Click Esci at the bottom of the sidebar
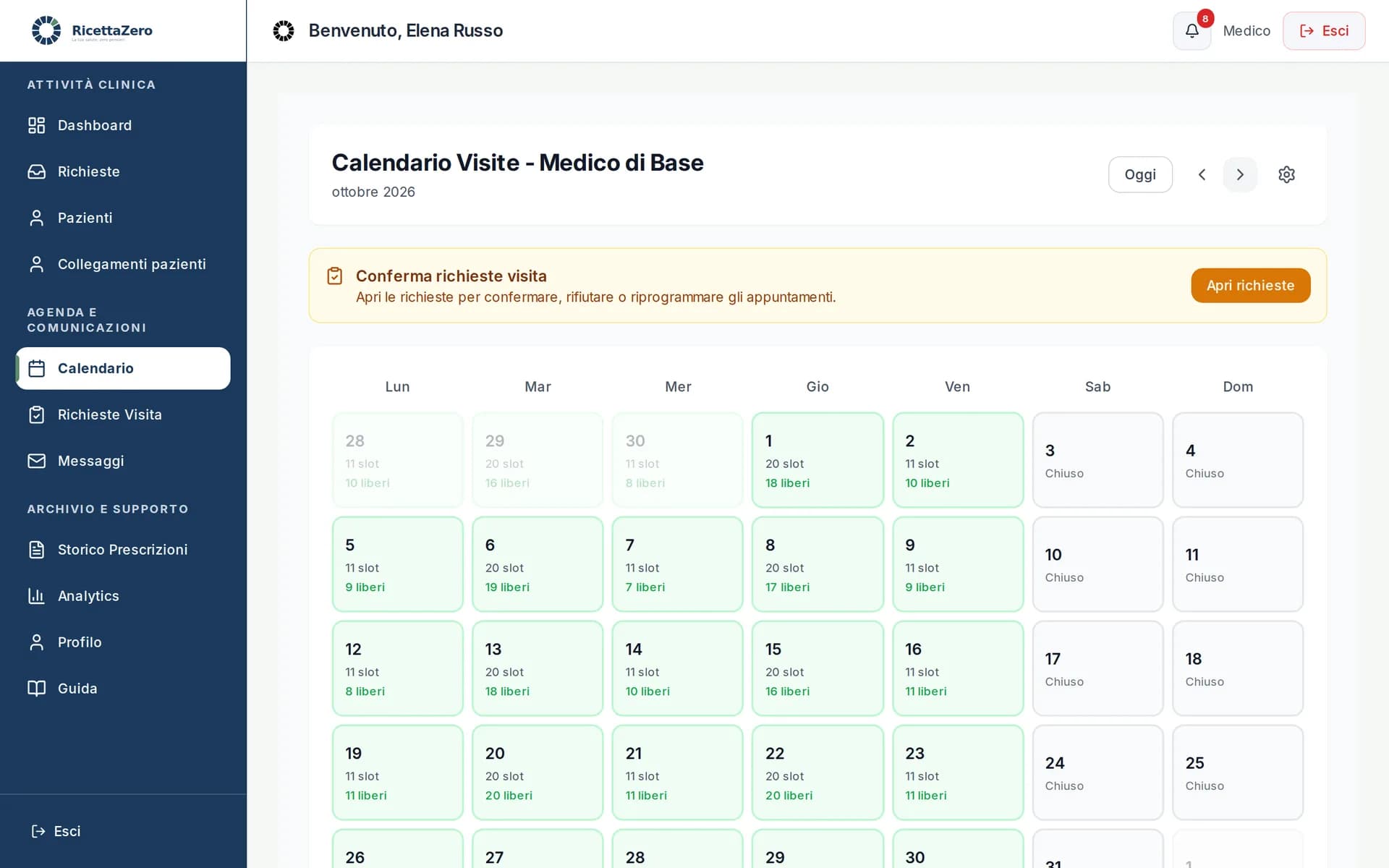The width and height of the screenshot is (1389, 868). coord(56,831)
